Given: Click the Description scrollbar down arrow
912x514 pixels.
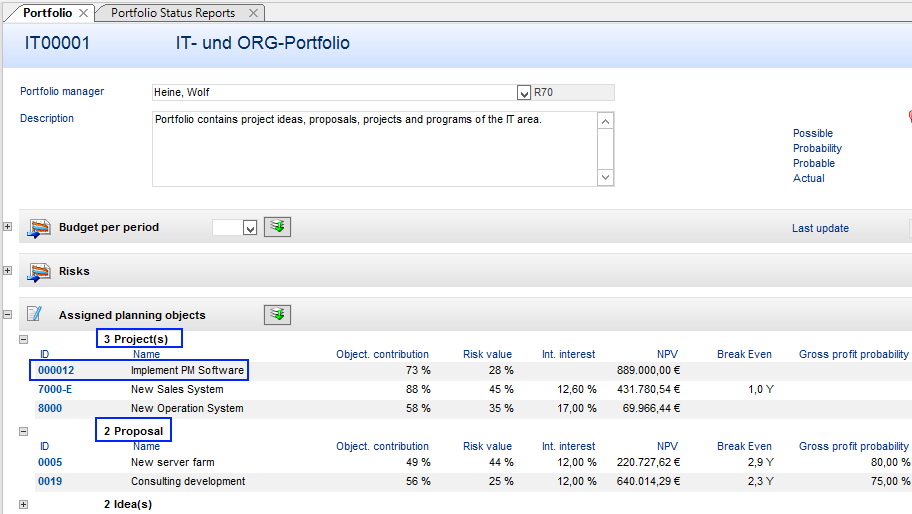Looking at the screenshot, I should point(605,177).
